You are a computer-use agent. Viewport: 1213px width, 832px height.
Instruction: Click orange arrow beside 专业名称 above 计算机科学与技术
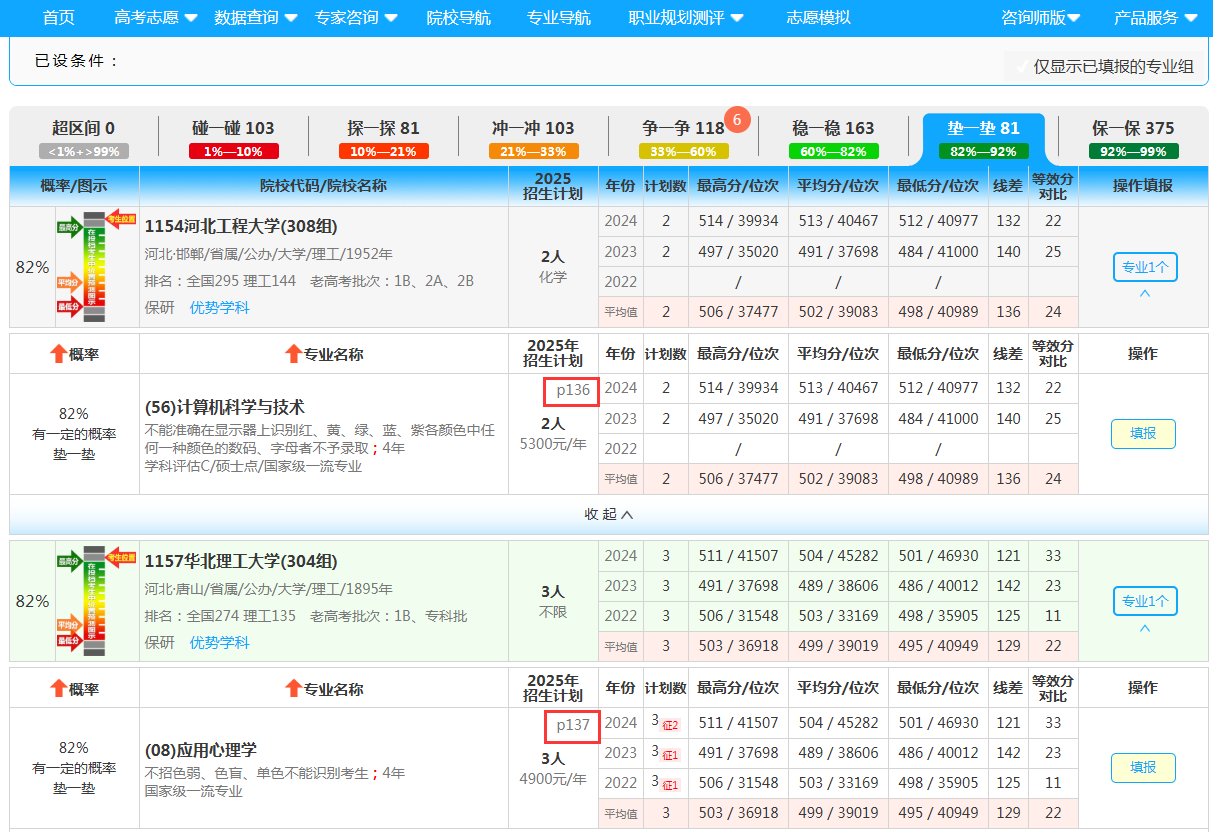point(293,353)
